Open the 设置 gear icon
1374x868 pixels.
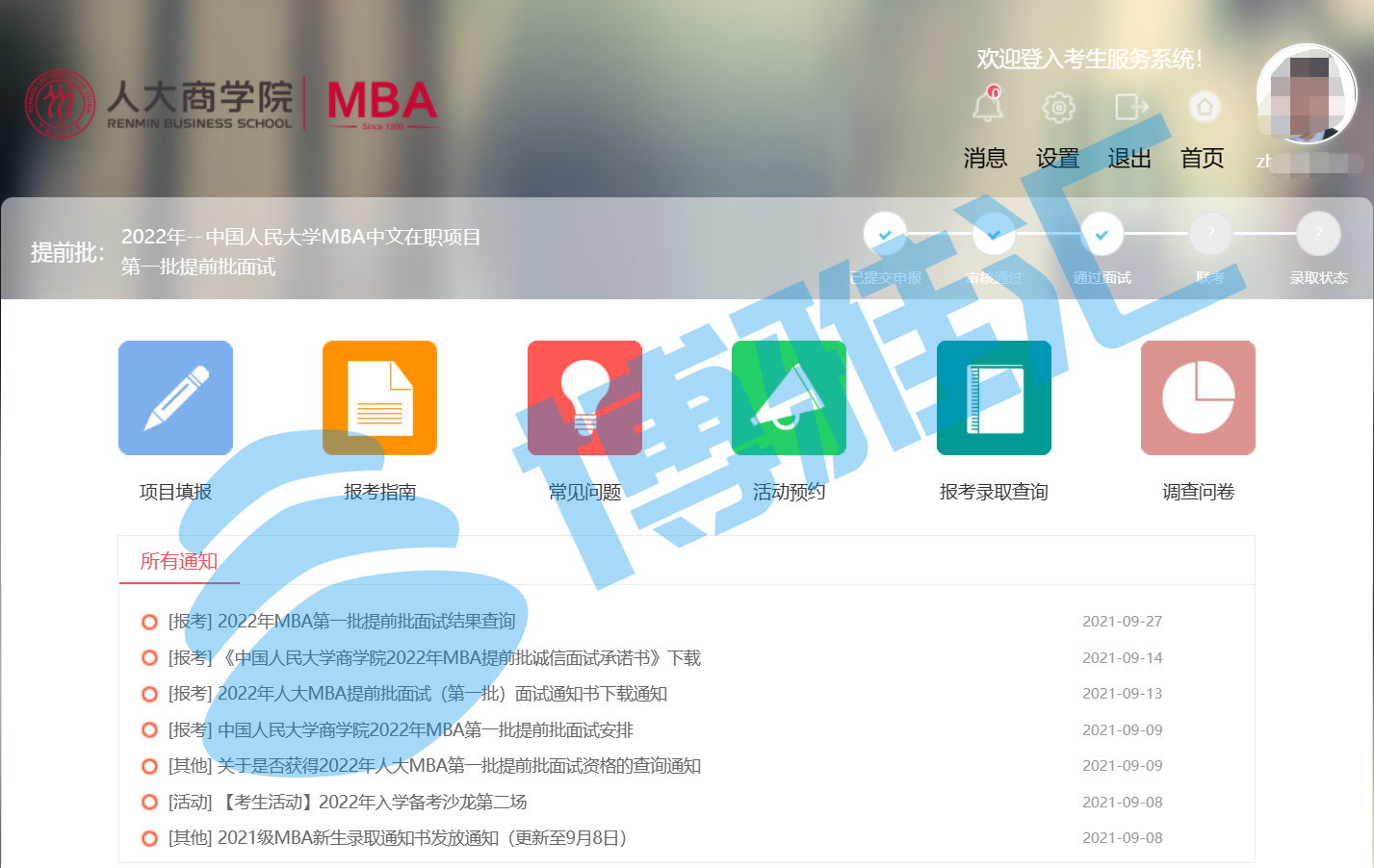tap(1058, 107)
